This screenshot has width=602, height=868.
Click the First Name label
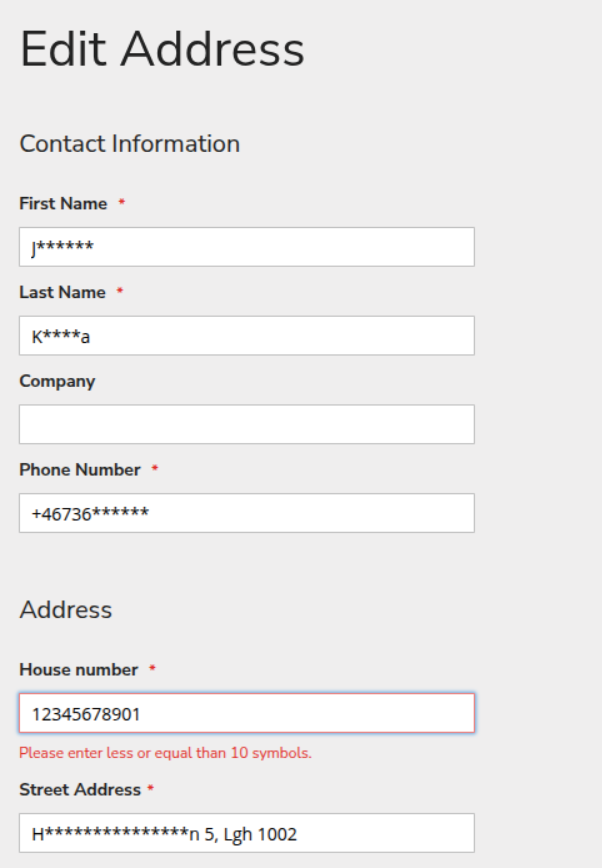63,203
